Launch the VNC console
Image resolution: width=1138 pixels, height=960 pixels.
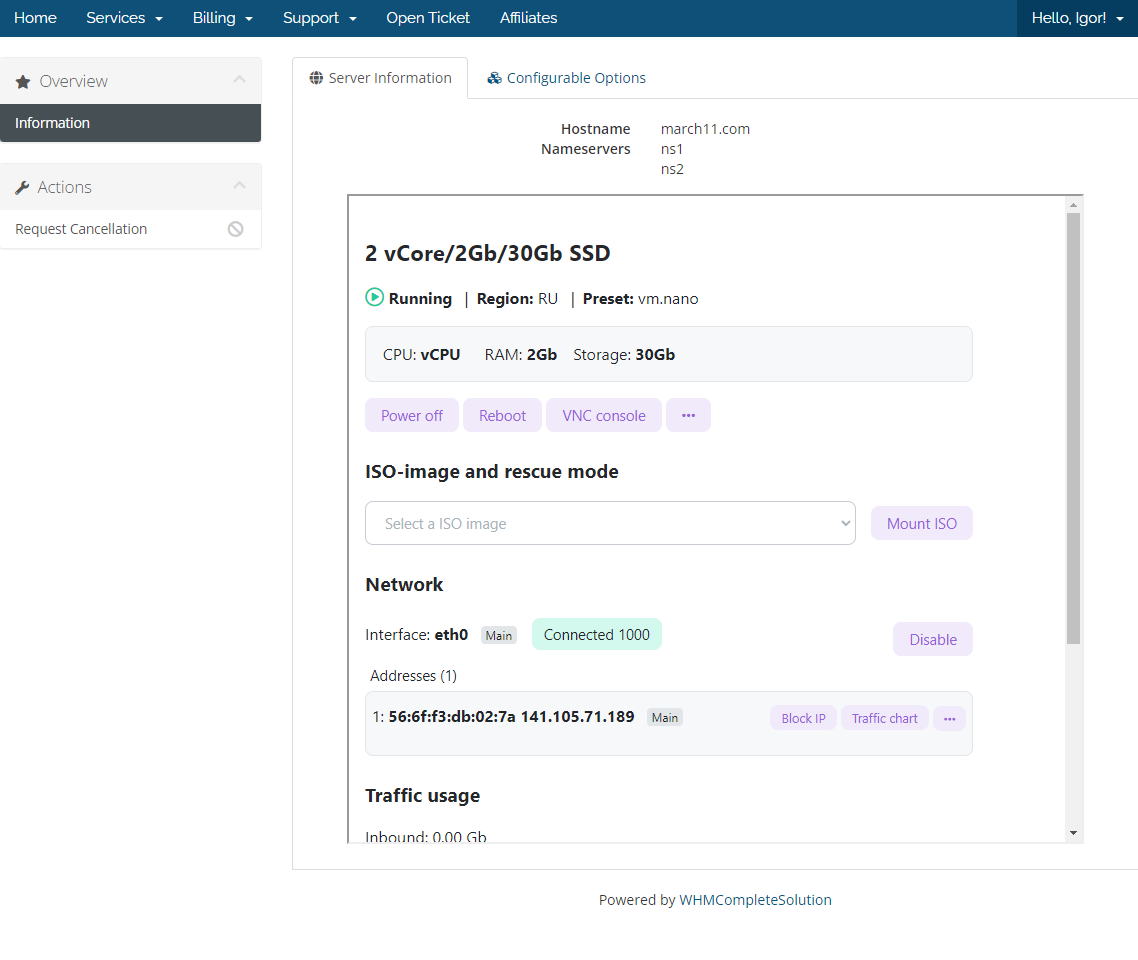[x=604, y=415]
